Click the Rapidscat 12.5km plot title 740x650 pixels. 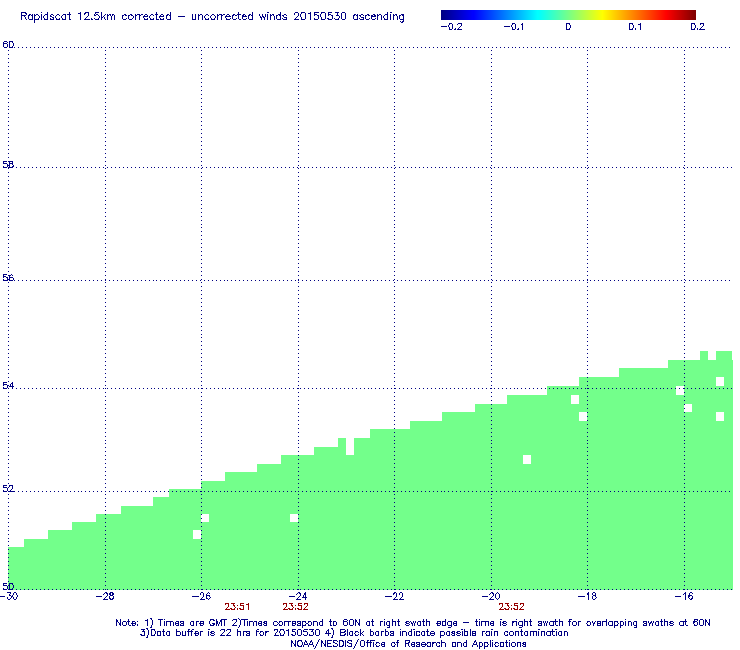(x=212, y=17)
